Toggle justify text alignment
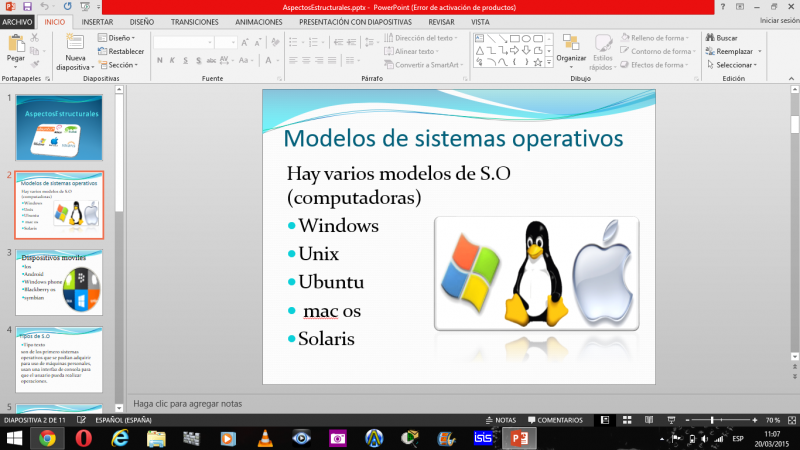Image resolution: width=800 pixels, height=450 pixels. pyautogui.click(x=332, y=60)
